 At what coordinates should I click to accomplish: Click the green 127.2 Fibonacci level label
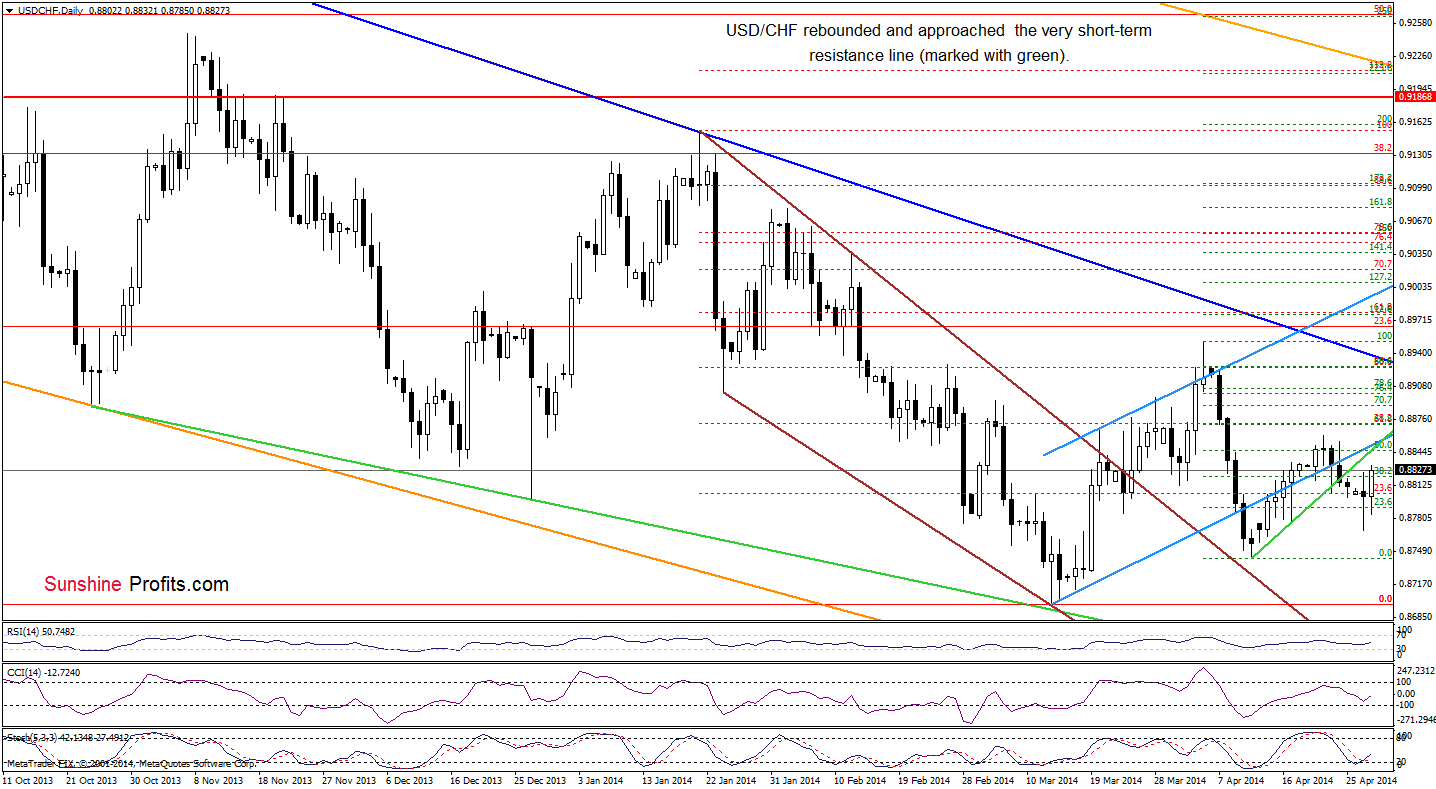[x=1381, y=276]
